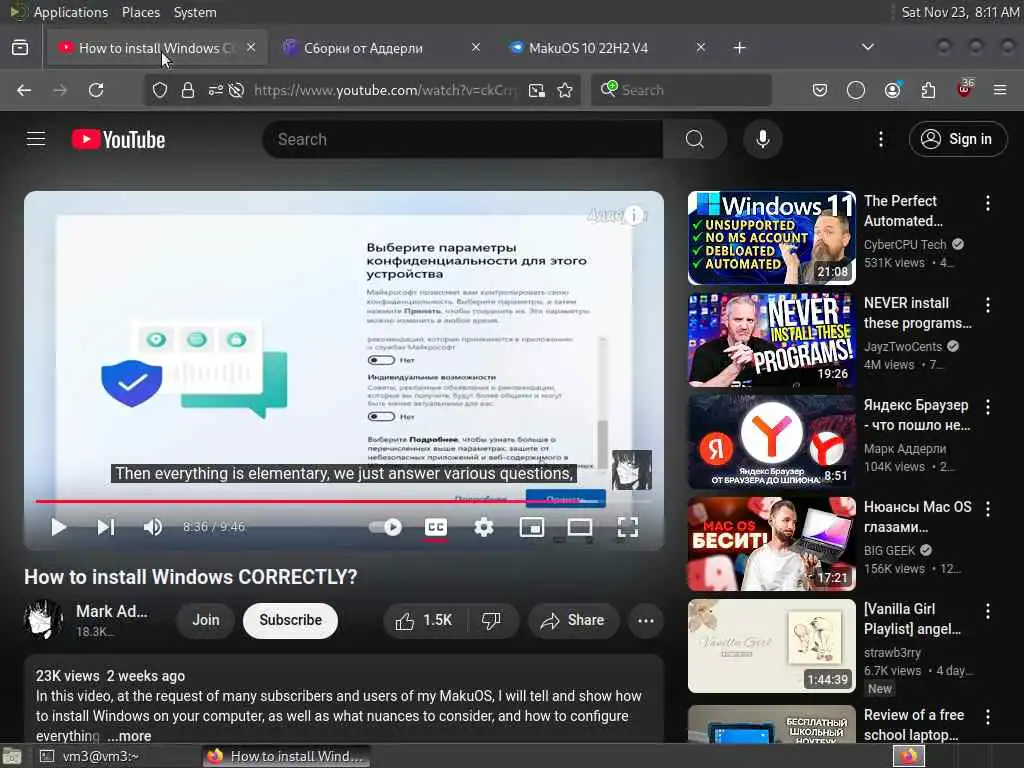Toggle the autoplay switch
1024x768 pixels.
tap(385, 527)
